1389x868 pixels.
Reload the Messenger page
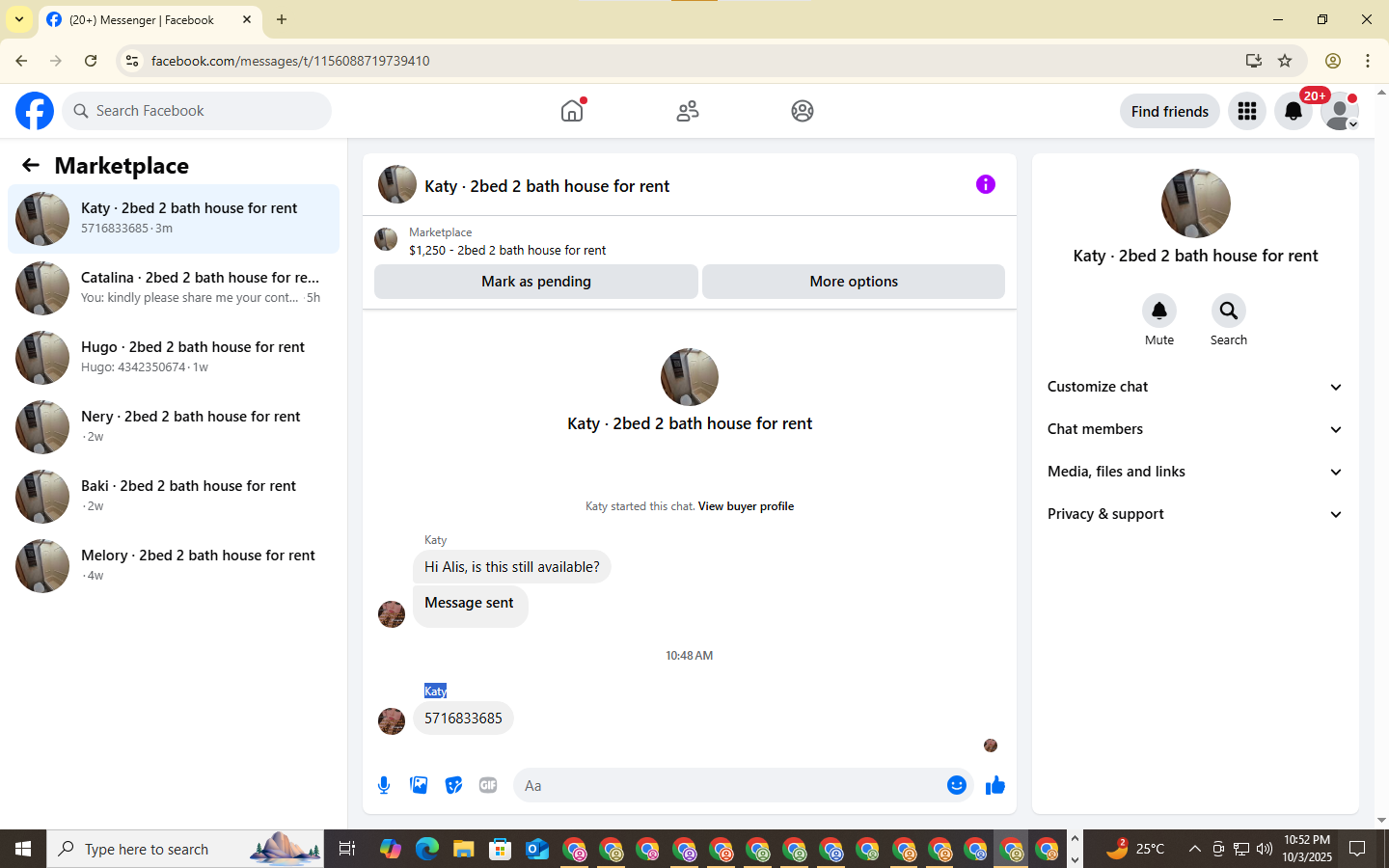(91, 61)
